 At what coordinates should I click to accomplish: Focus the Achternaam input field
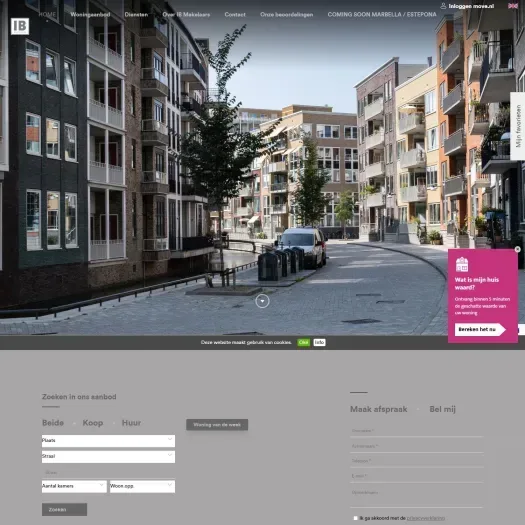pyautogui.click(x=417, y=446)
